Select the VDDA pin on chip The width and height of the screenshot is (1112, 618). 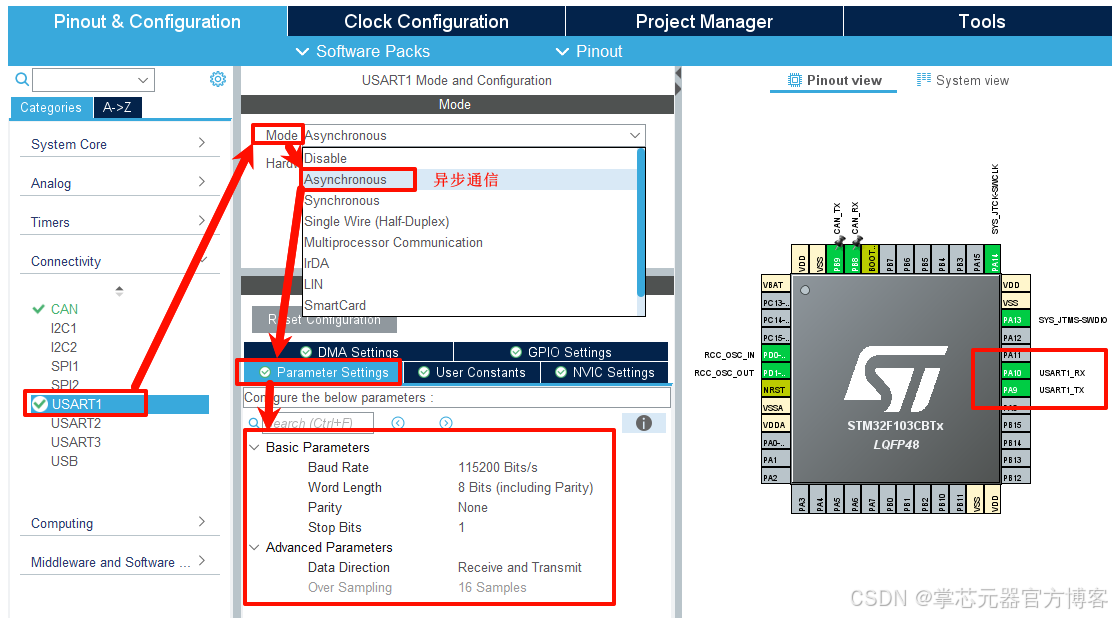(775, 425)
